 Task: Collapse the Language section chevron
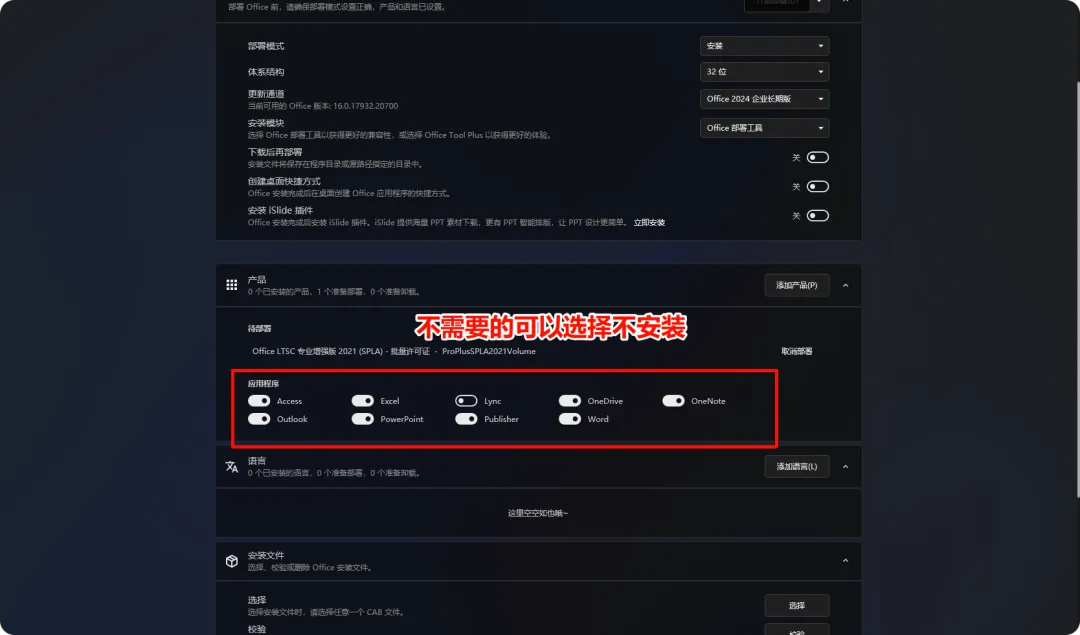click(x=846, y=466)
